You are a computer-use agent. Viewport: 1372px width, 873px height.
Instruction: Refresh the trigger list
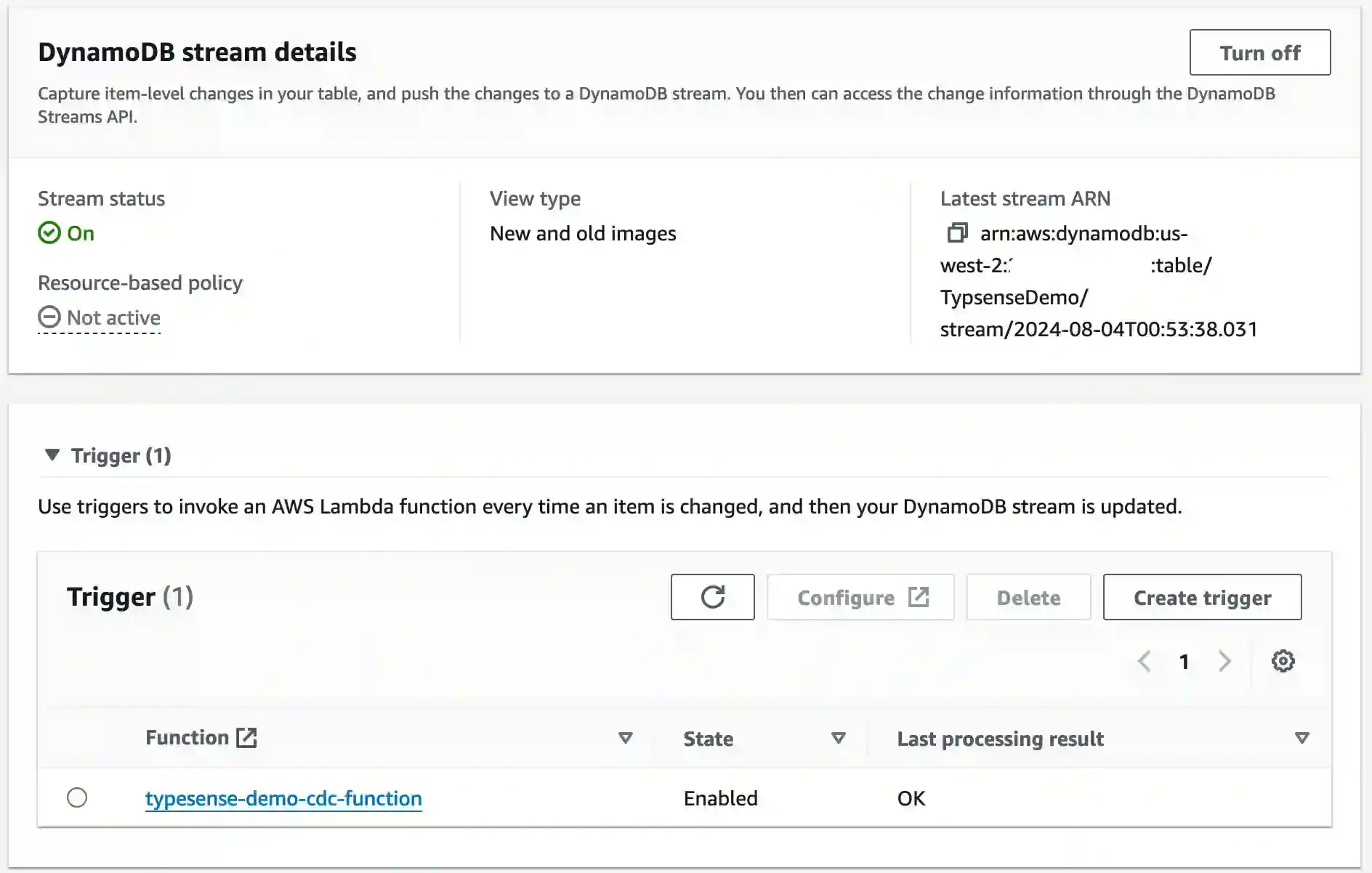pyautogui.click(x=712, y=597)
